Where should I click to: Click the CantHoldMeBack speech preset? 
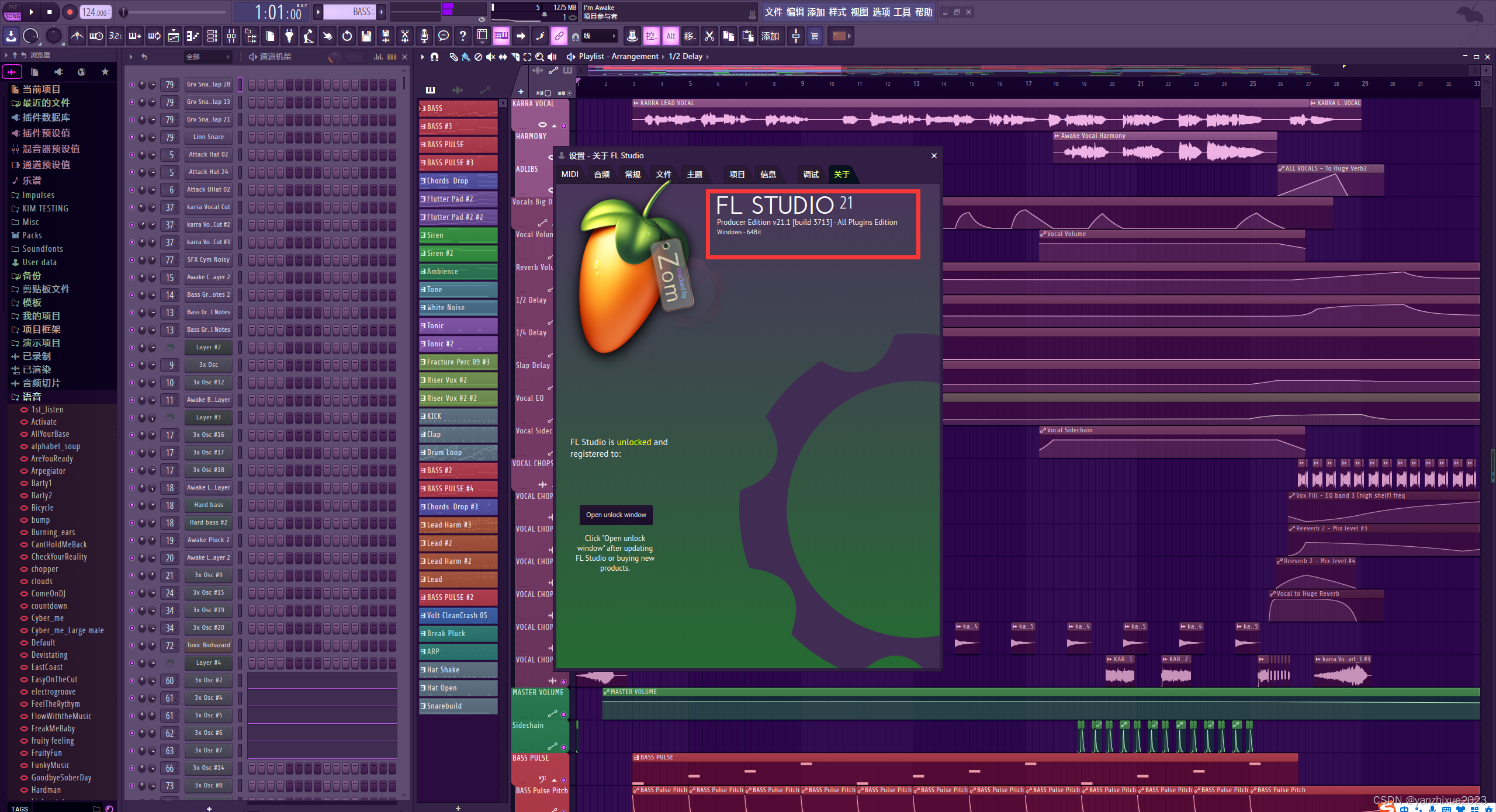[59, 544]
